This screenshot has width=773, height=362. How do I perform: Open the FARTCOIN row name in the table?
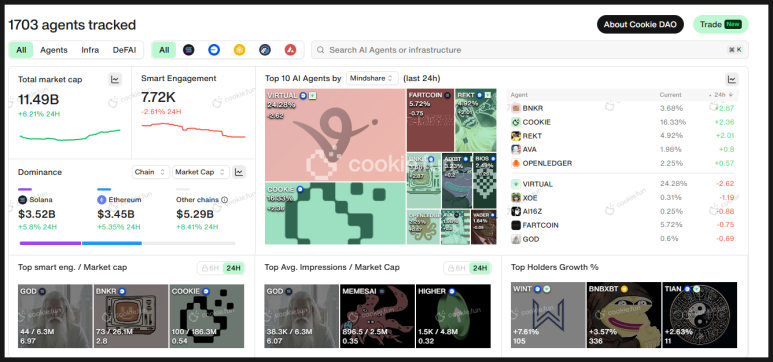(540, 225)
